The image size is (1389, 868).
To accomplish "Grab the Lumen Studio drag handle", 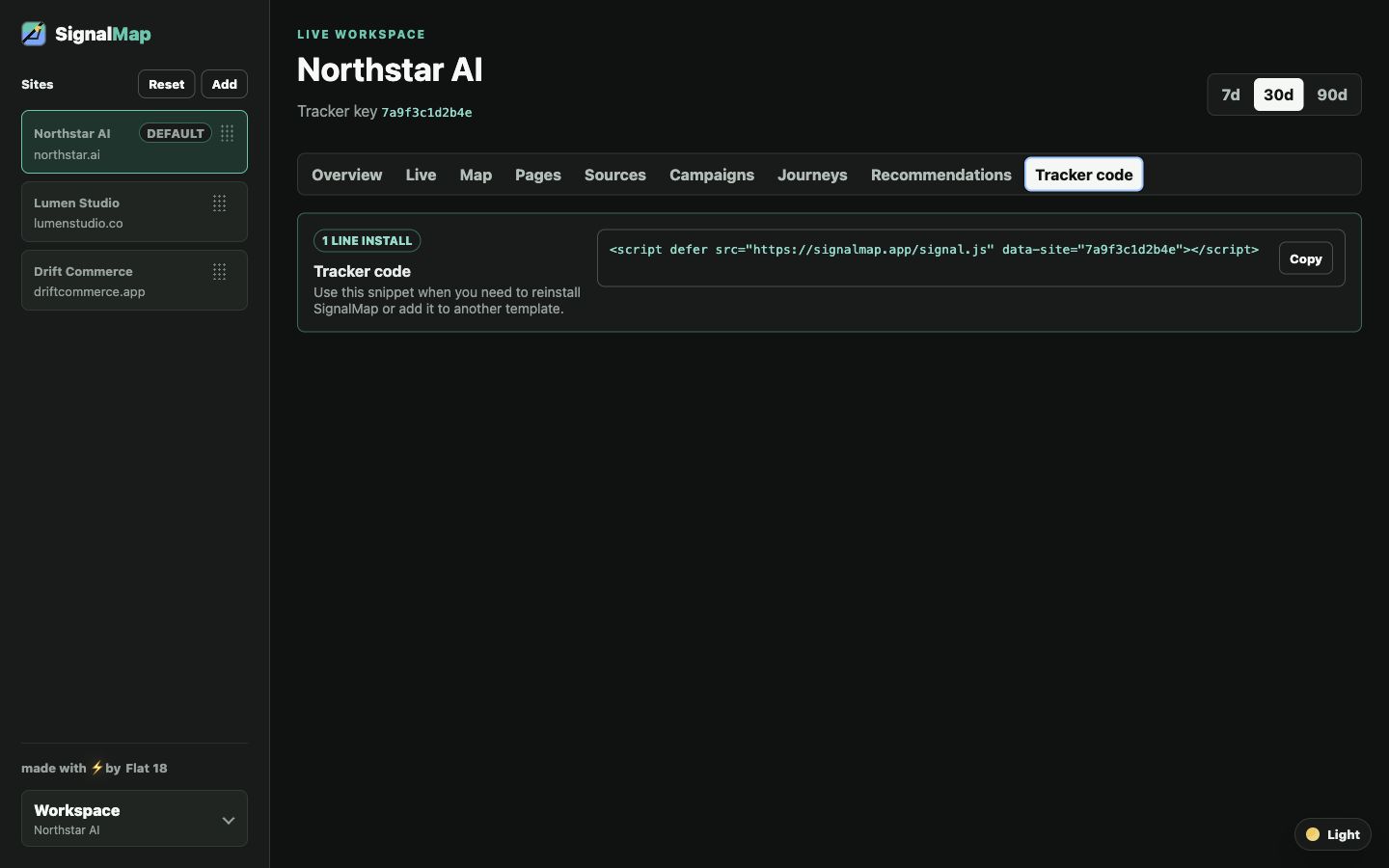I will coord(220,203).
